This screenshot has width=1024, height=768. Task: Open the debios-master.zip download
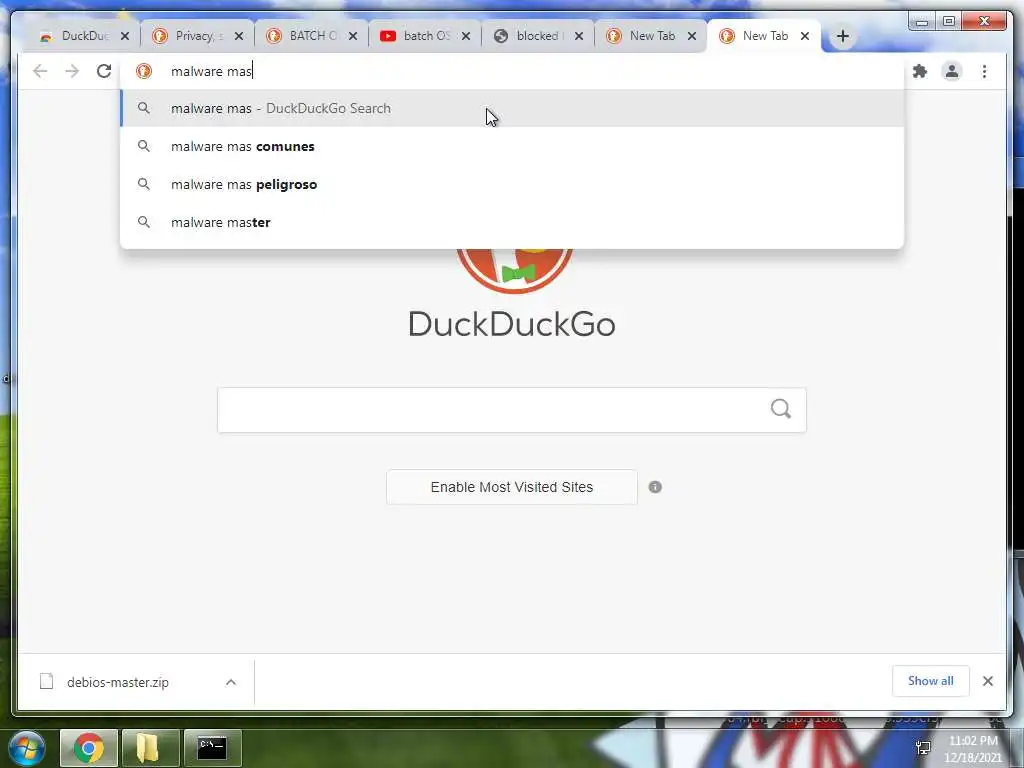click(118, 682)
